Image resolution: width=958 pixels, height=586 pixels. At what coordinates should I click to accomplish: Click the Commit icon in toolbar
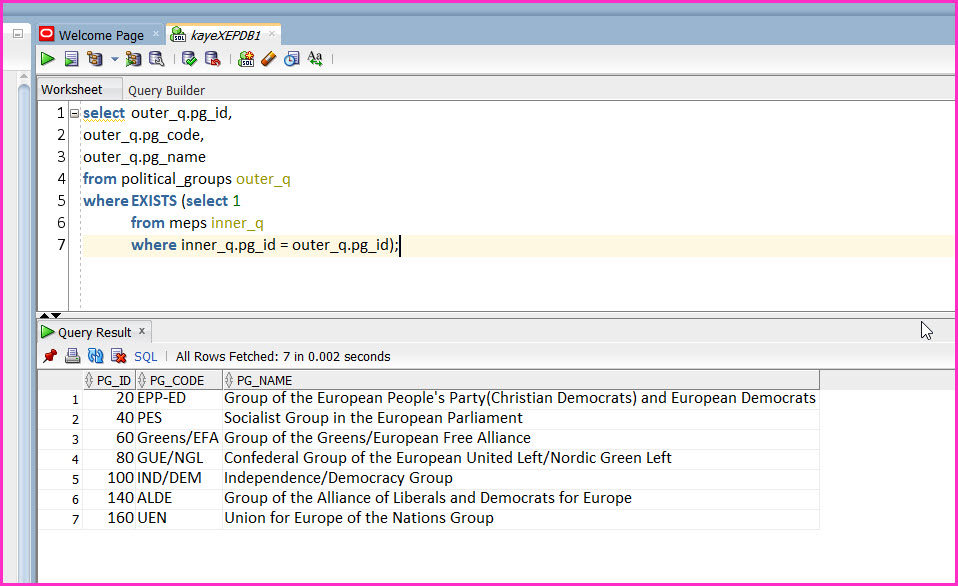tap(189, 59)
